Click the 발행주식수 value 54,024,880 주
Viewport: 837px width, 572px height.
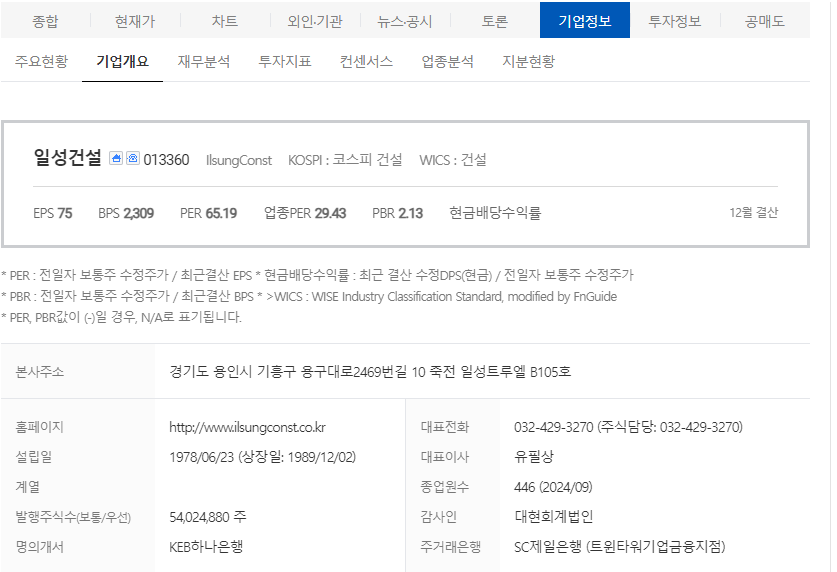pyautogui.click(x=208, y=517)
